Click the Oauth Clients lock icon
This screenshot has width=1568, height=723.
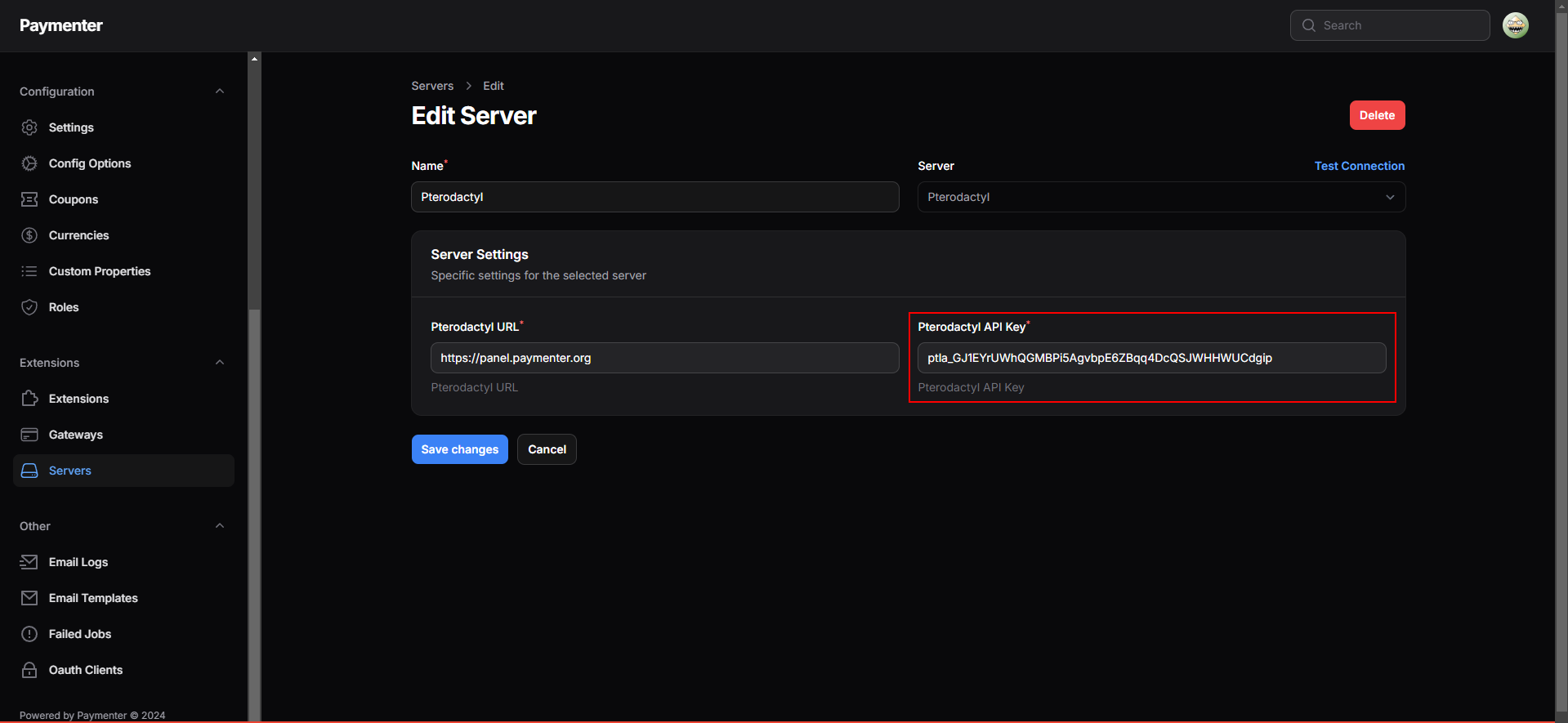[29, 670]
